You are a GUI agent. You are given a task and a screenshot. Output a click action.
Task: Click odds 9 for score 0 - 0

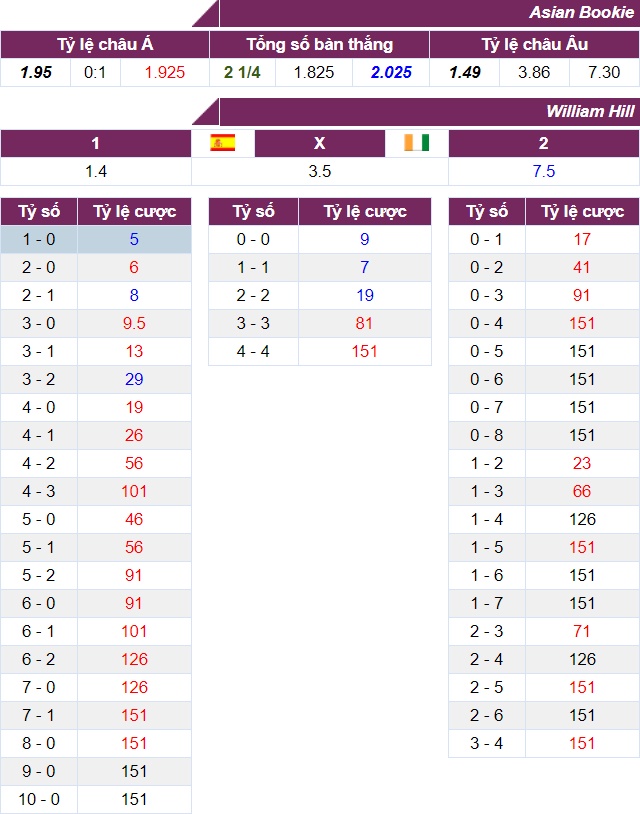tap(365, 240)
